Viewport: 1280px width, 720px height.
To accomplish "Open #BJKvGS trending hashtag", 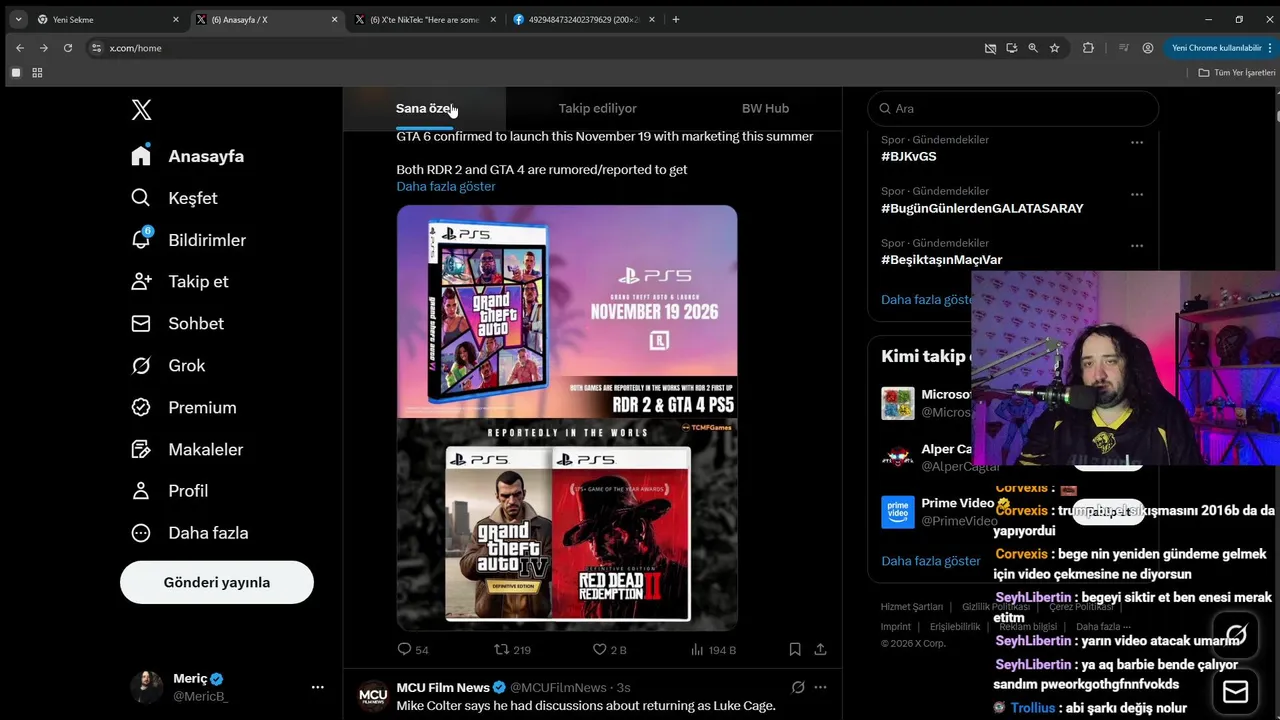I will pos(909,156).
